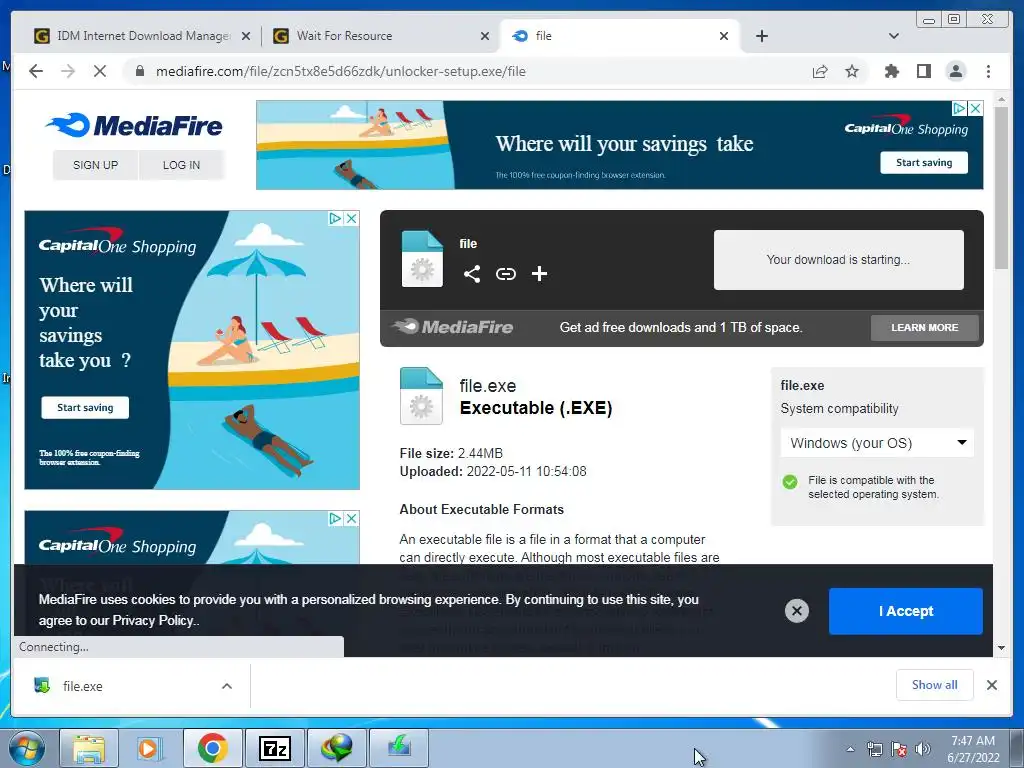Open the tab search chevron

point(894,36)
